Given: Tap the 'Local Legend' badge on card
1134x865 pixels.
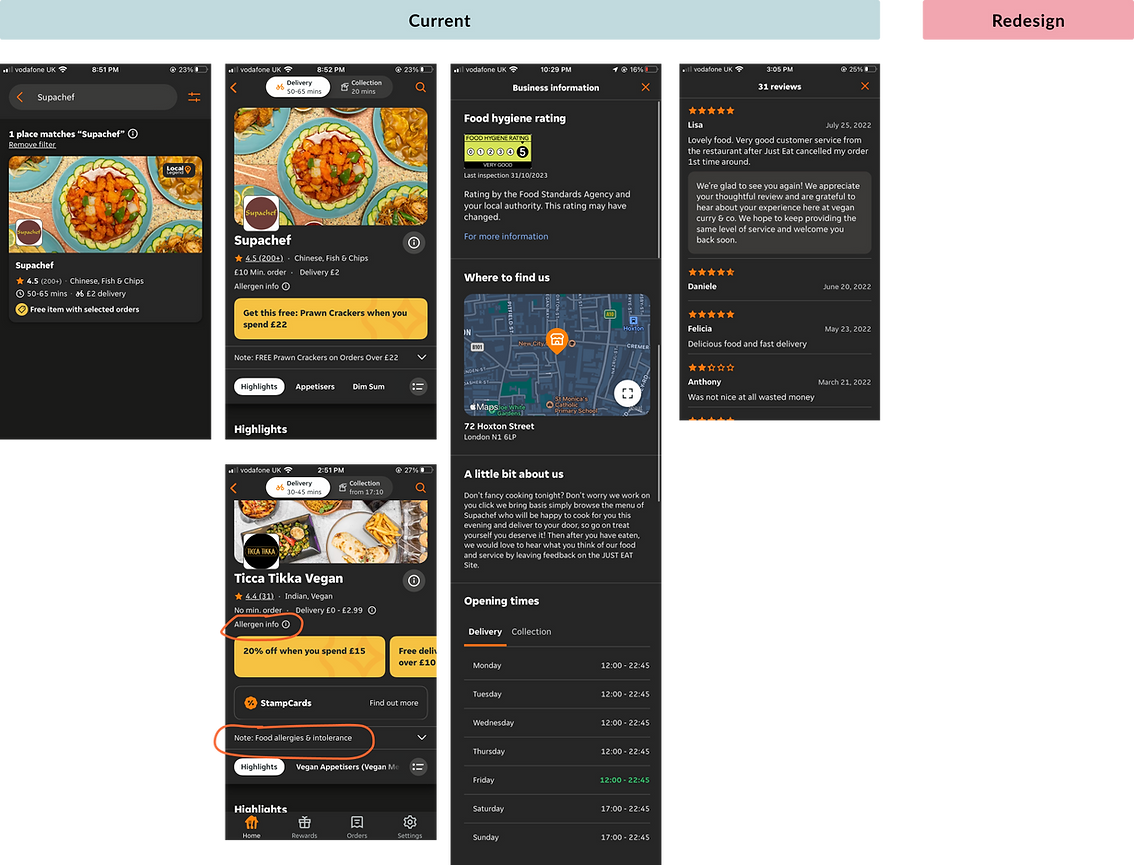Looking at the screenshot, I should (179, 170).
